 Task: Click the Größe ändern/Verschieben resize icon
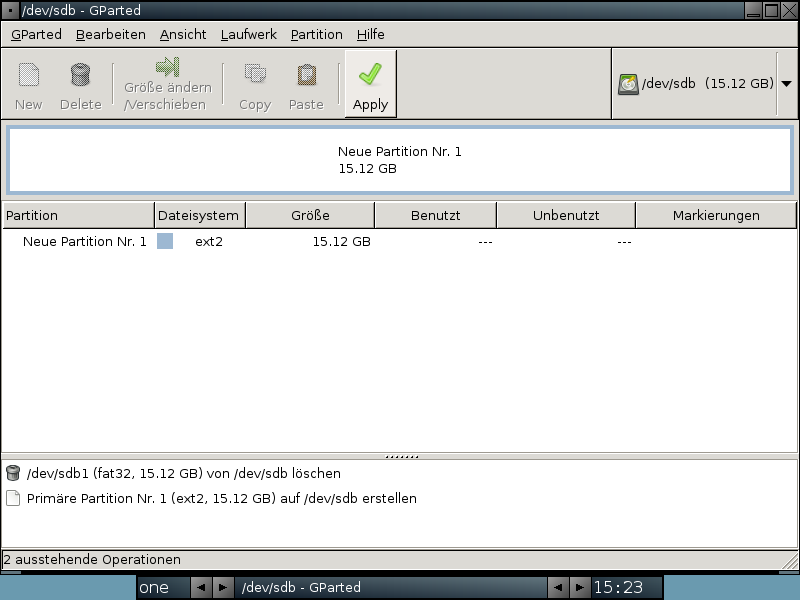[167, 68]
